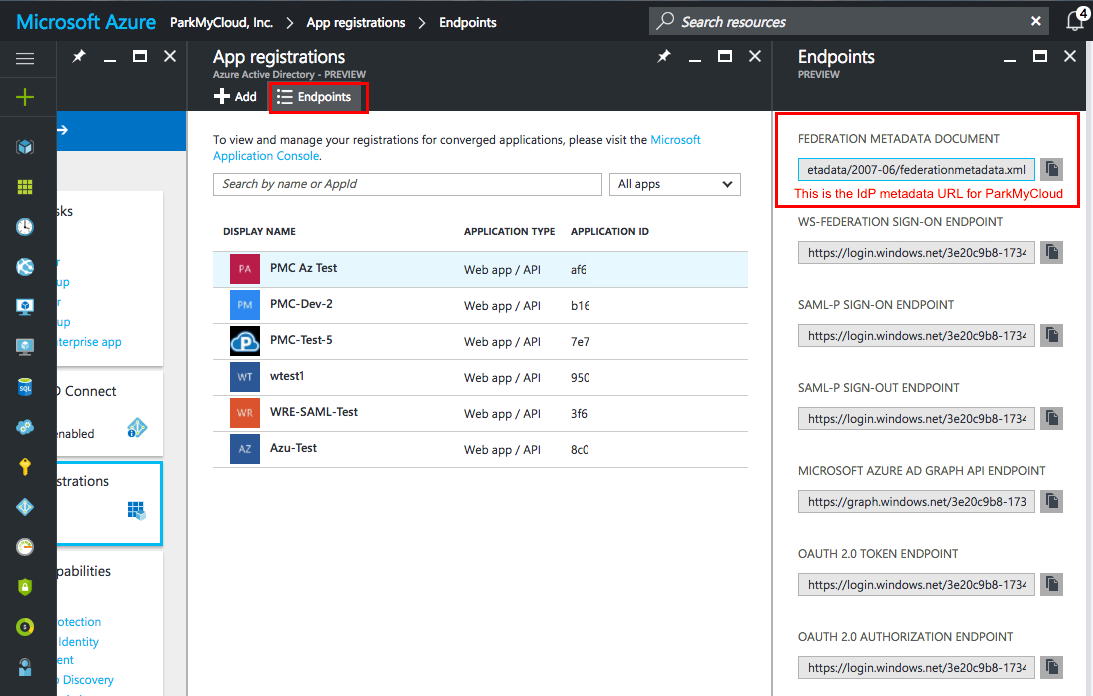
Task: Open the WRE-SAML-Test app name
Action: [314, 412]
